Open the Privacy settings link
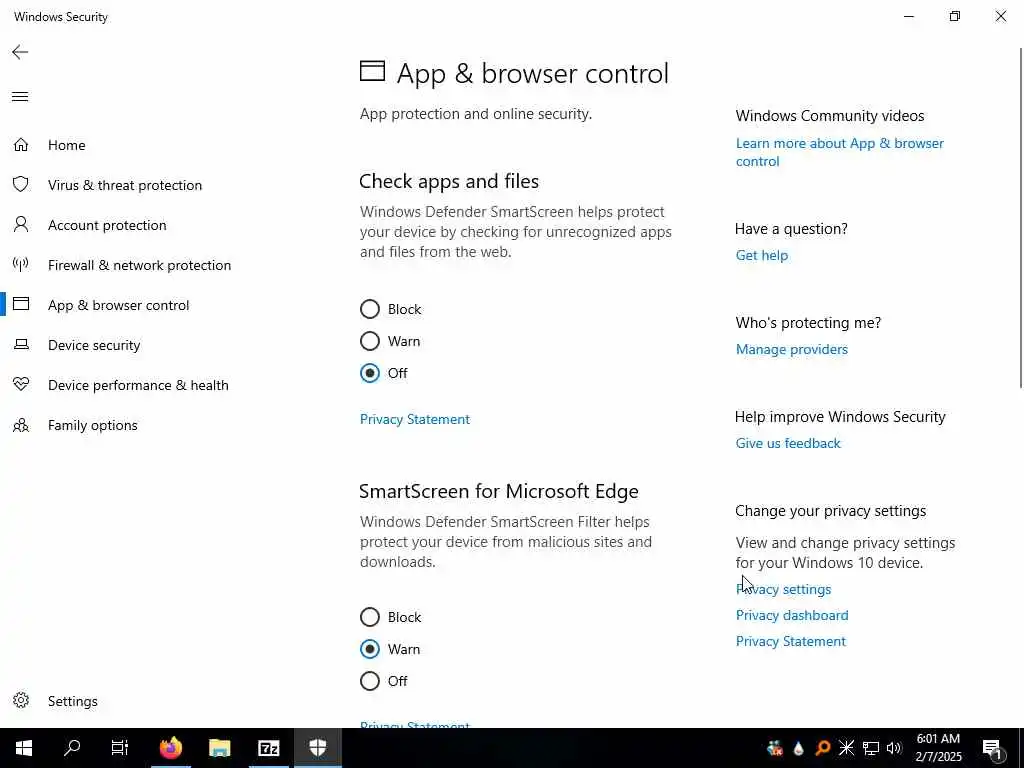 pos(783,589)
